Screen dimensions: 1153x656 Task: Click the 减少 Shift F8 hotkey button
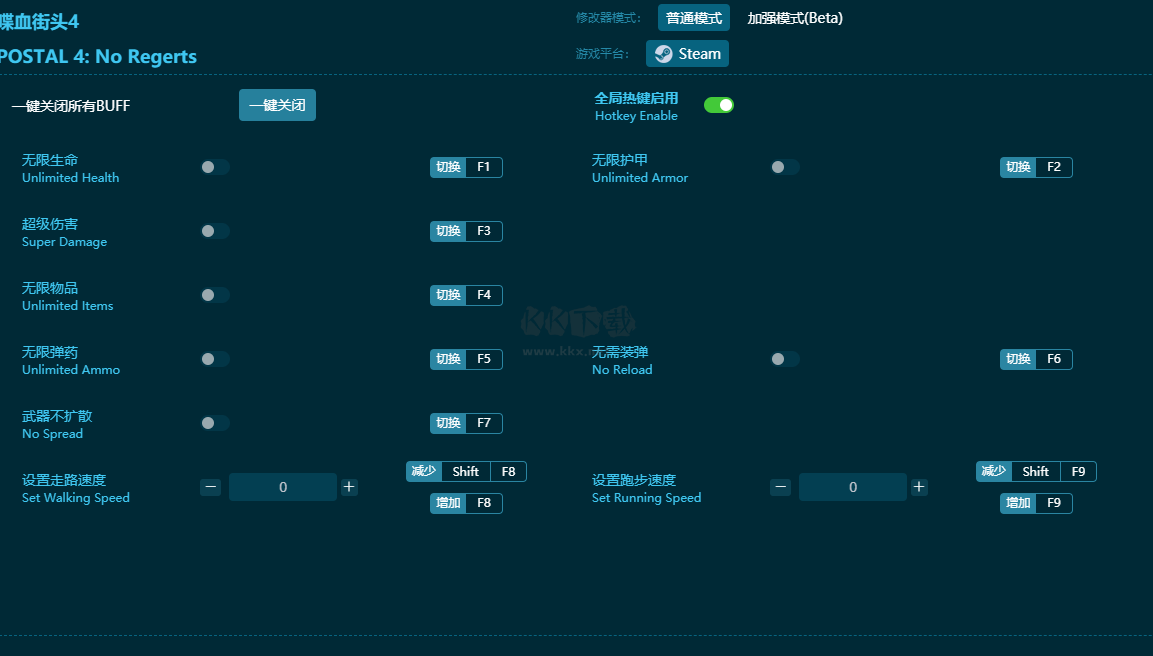(466, 471)
